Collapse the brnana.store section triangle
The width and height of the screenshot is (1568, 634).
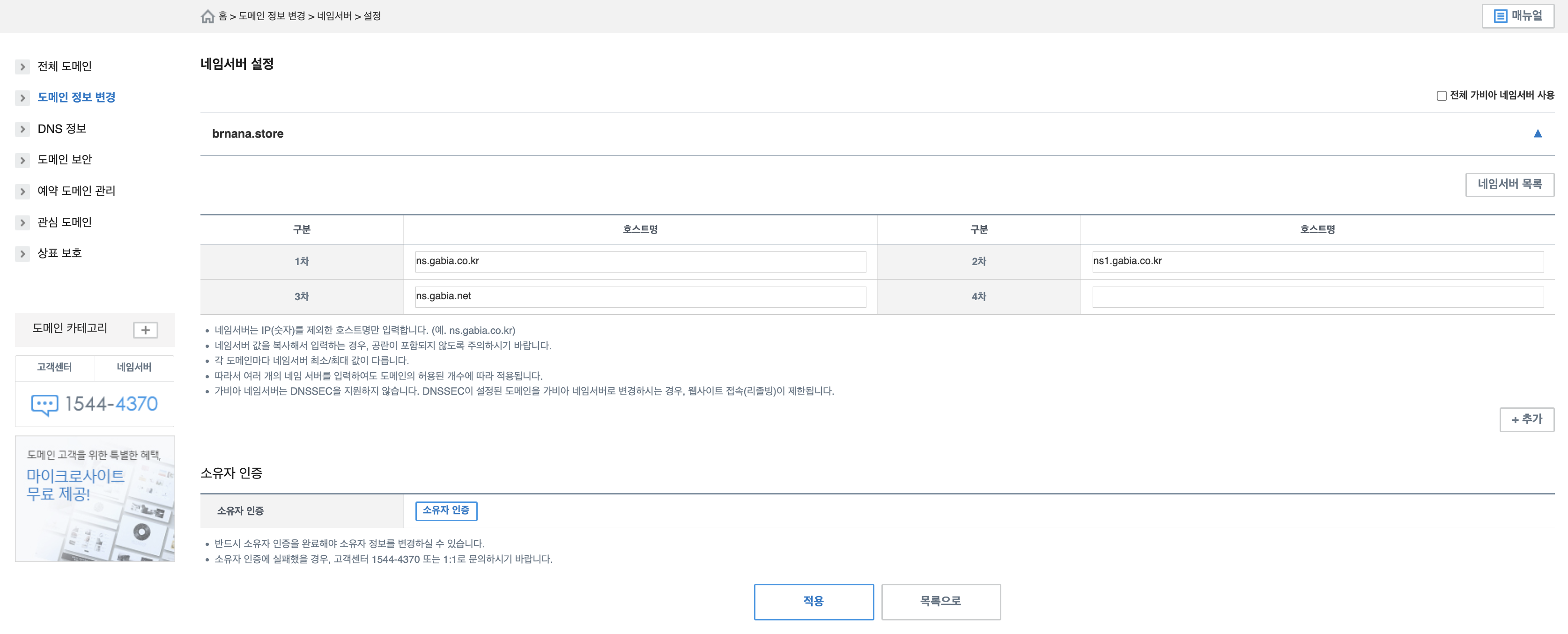1537,134
